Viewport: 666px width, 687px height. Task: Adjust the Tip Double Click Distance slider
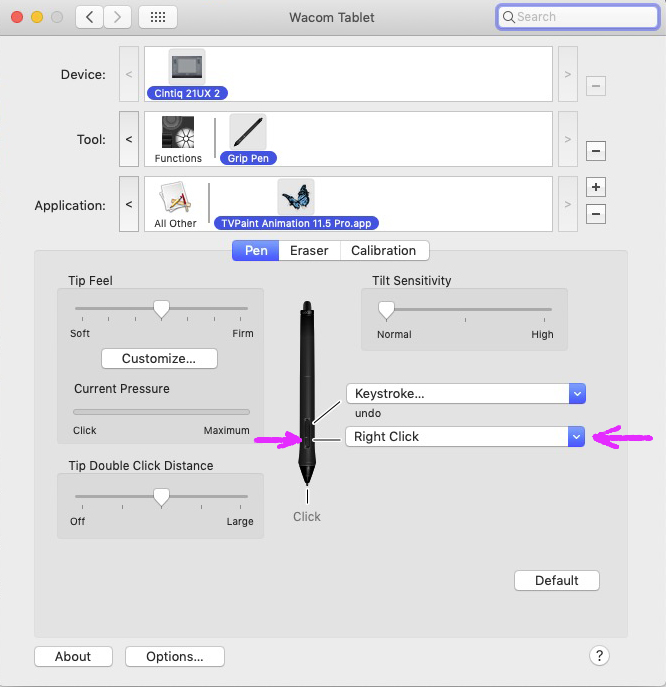tap(161, 497)
